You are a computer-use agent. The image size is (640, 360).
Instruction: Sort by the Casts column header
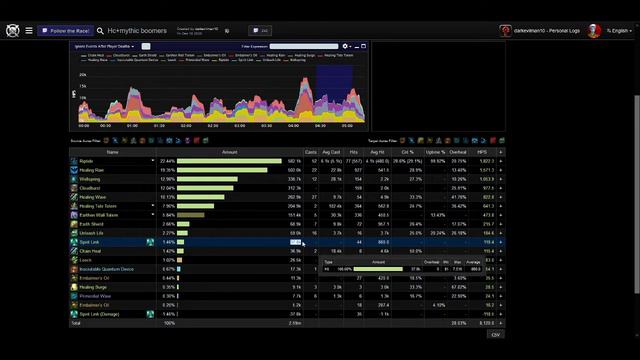point(311,152)
